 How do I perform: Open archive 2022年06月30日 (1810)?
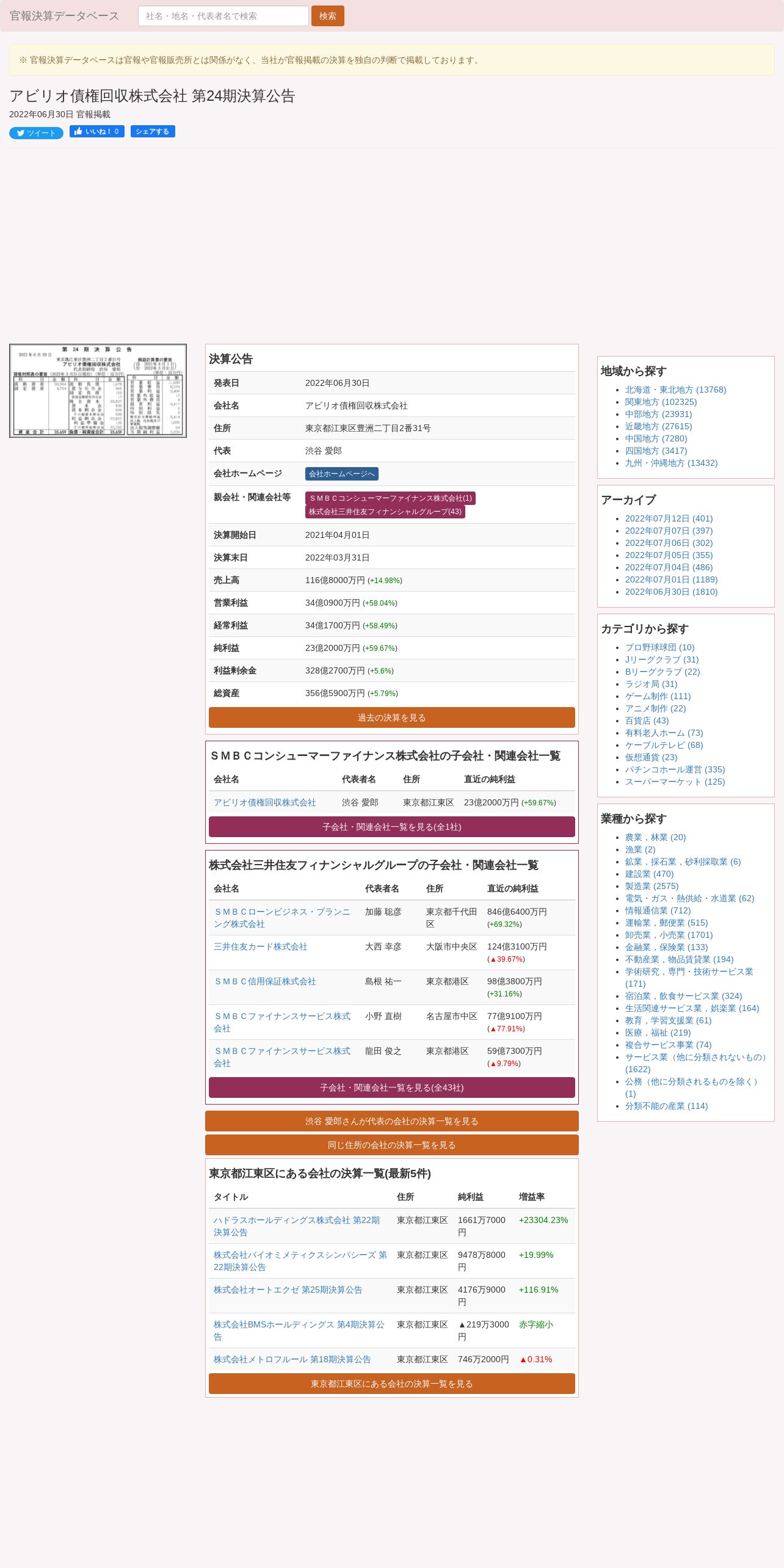click(x=672, y=592)
